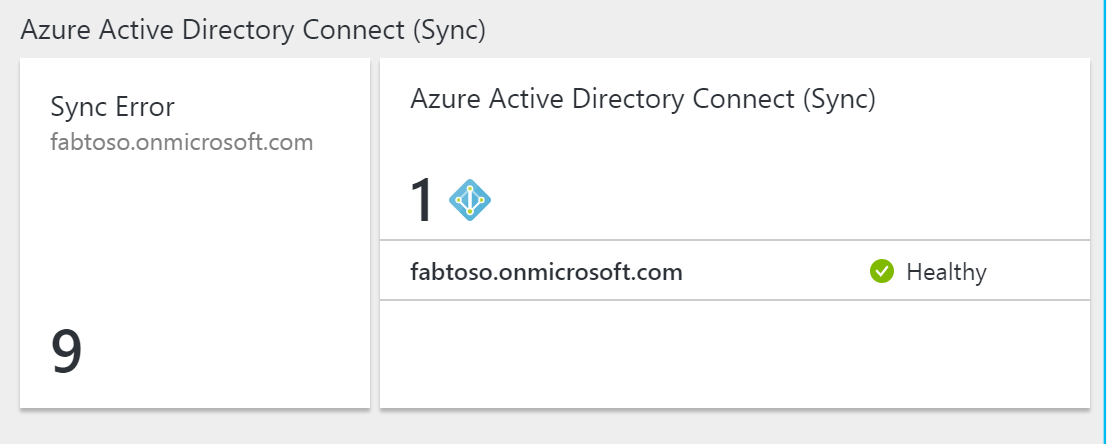This screenshot has width=1107, height=444.
Task: Click the gap between the two tiles
Action: (375, 232)
